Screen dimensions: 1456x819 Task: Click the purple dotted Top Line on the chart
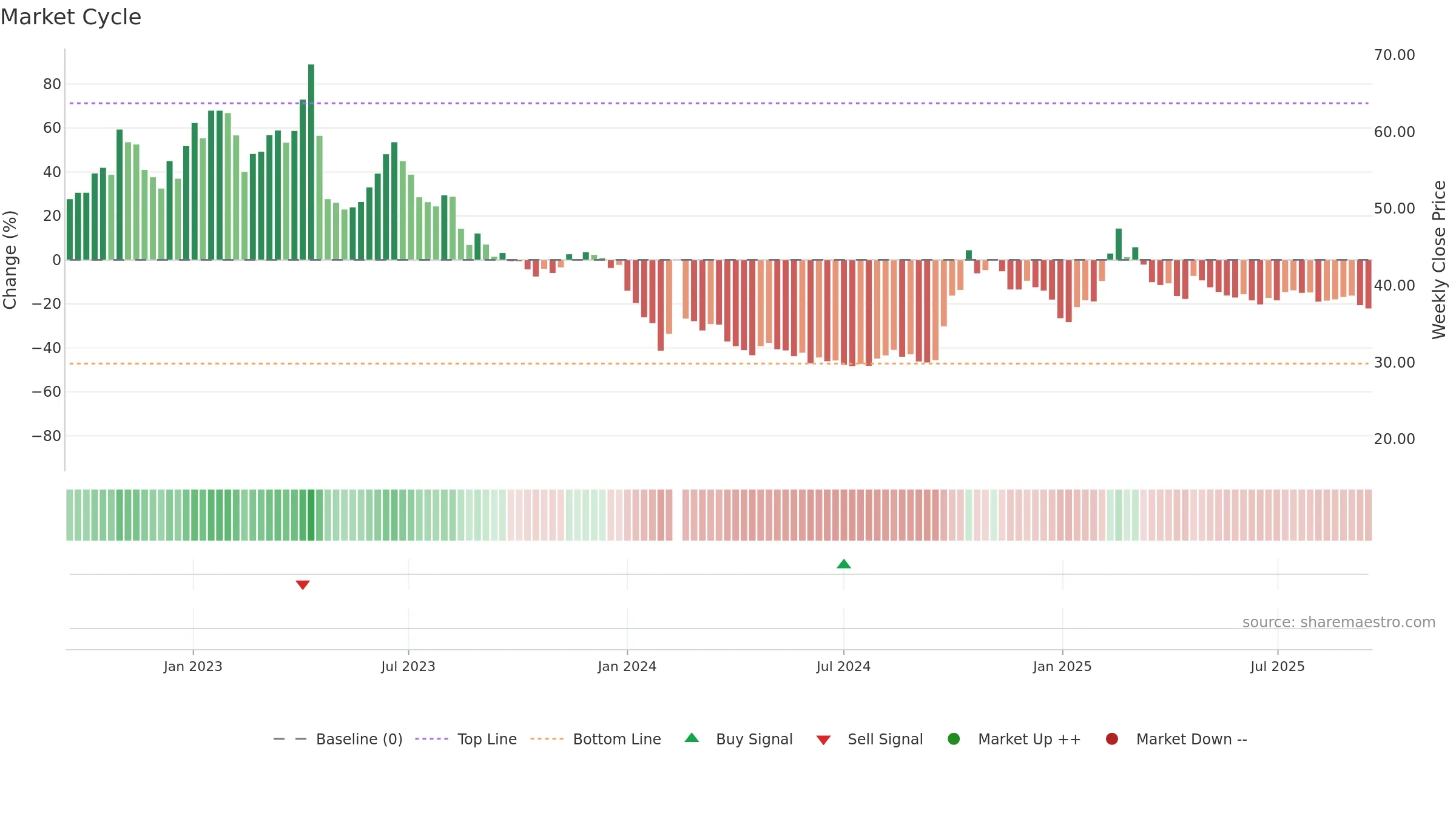click(719, 103)
